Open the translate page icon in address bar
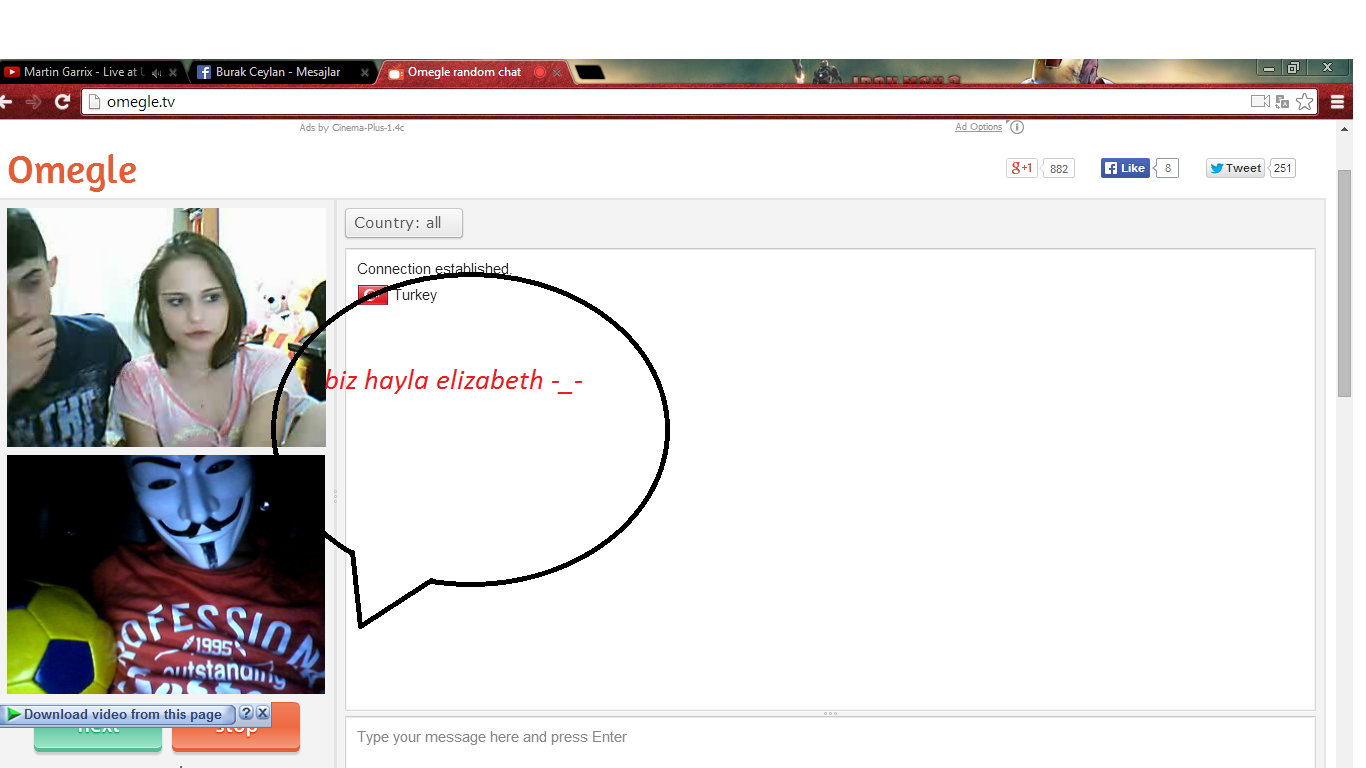 (1284, 101)
